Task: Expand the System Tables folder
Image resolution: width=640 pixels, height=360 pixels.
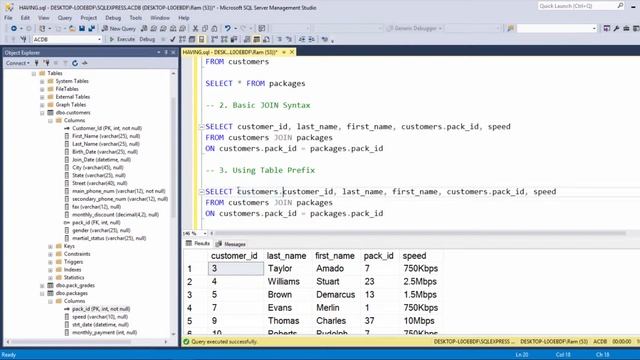Action: click(x=42, y=81)
